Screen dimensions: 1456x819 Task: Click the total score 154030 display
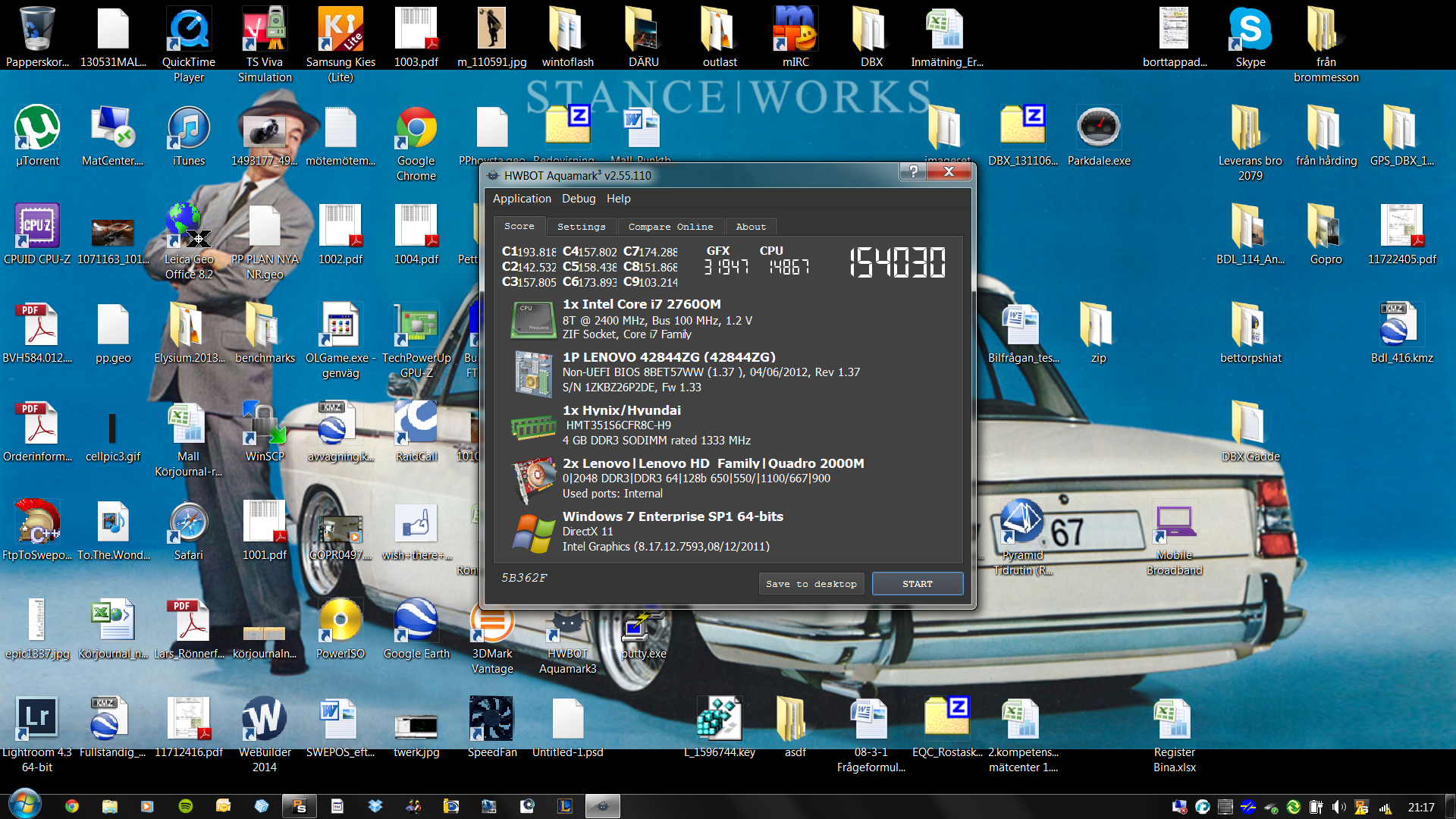pos(898,263)
